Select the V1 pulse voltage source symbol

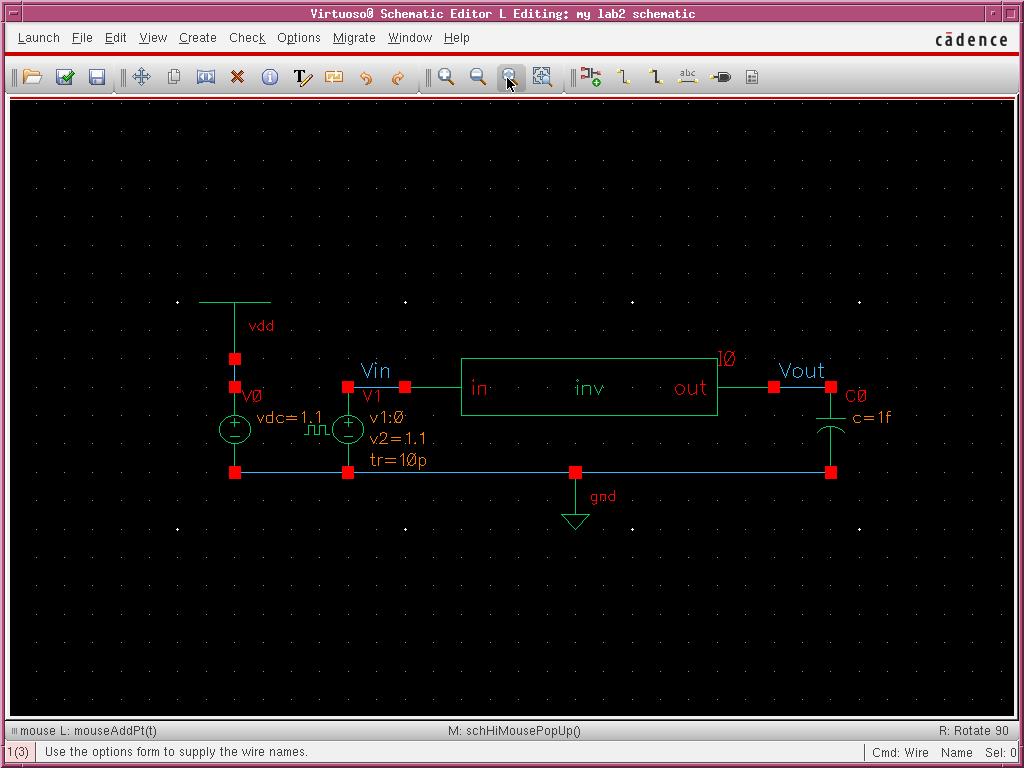point(347,429)
